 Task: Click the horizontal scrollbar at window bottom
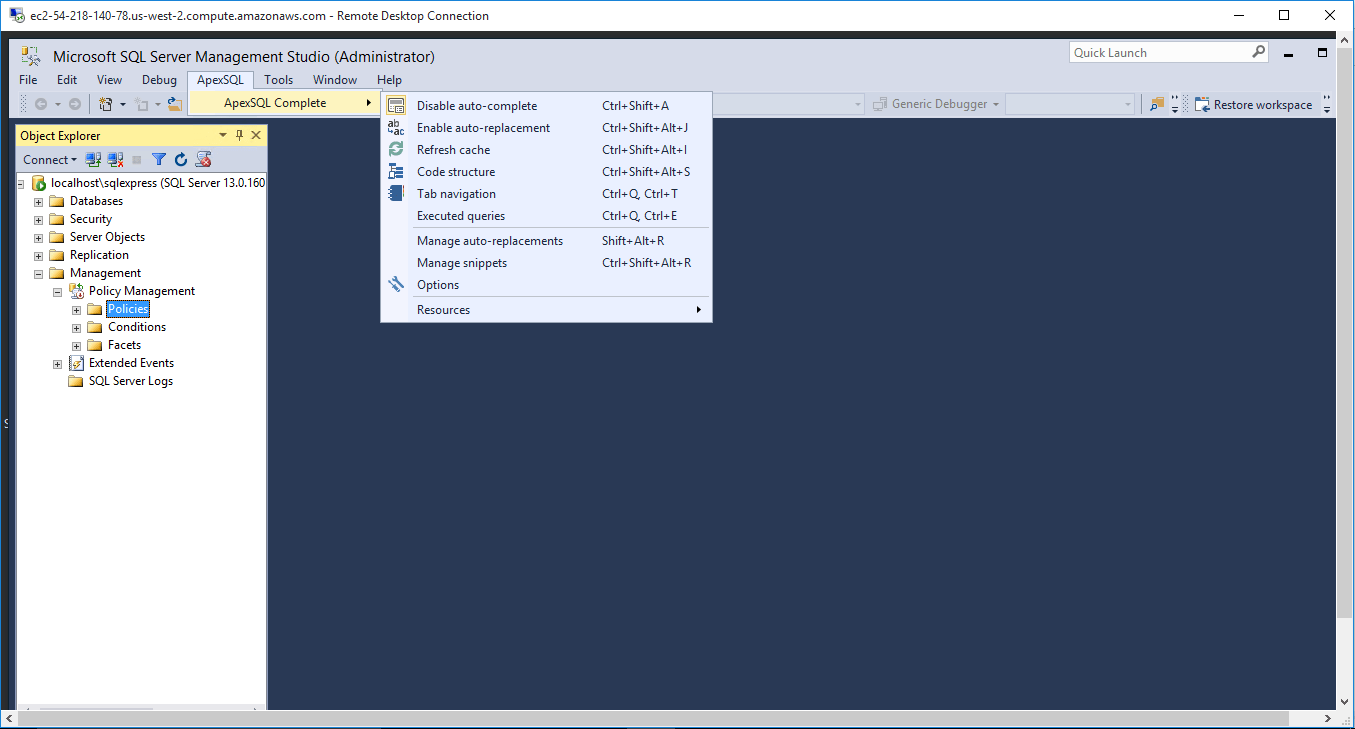tap(670, 718)
